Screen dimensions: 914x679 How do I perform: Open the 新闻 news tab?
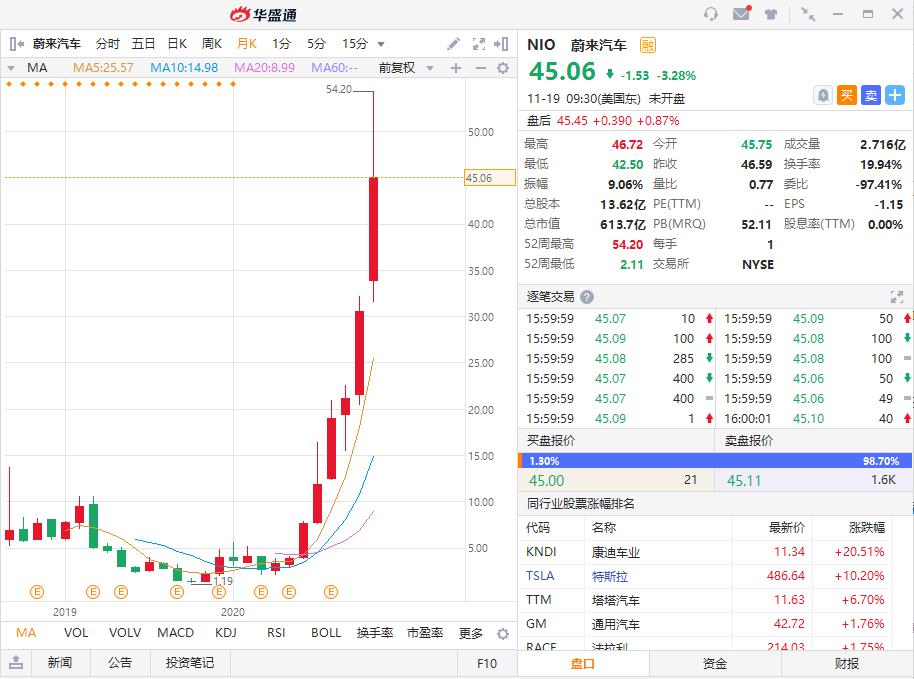[x=59, y=663]
